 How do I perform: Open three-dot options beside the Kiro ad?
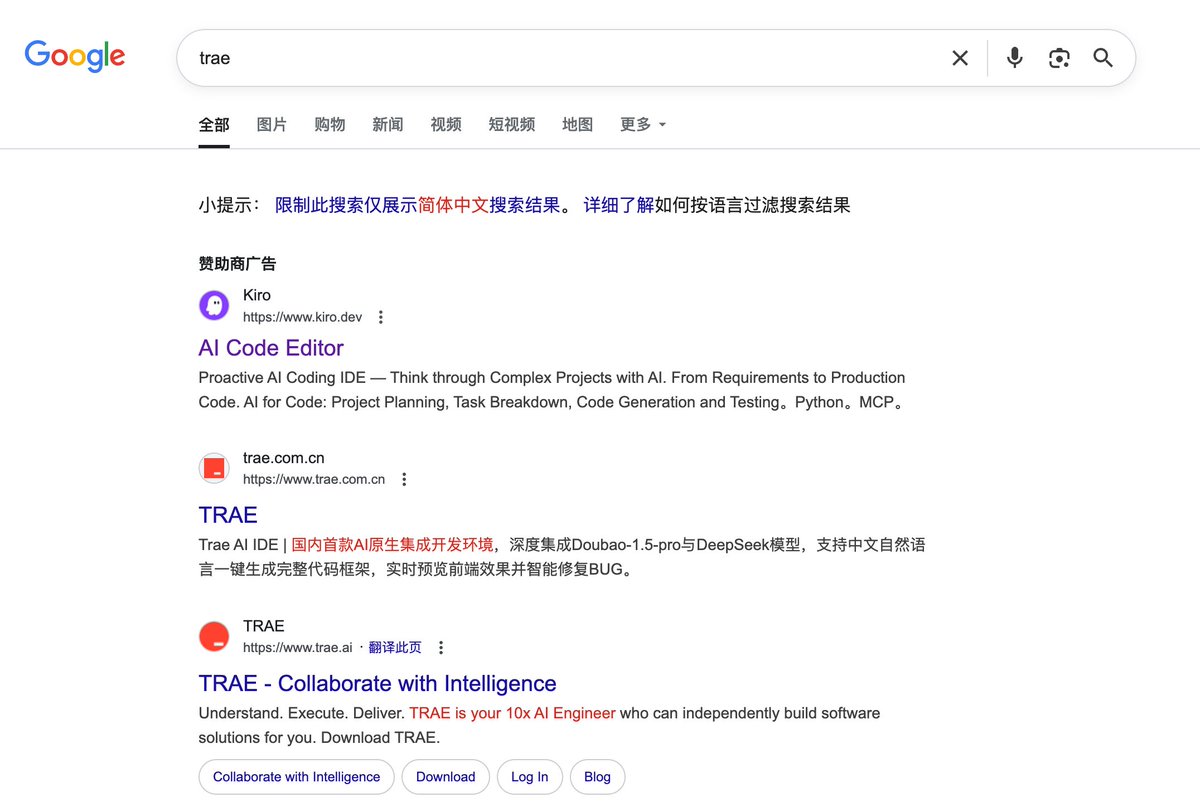[381, 316]
